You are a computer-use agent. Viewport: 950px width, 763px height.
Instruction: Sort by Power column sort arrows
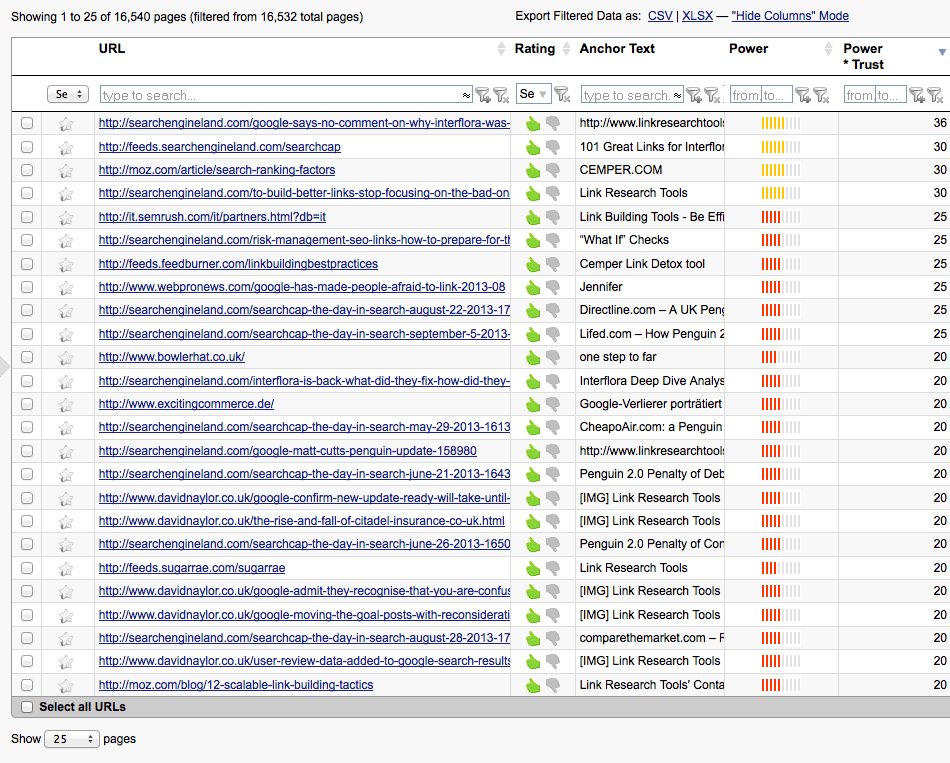829,48
